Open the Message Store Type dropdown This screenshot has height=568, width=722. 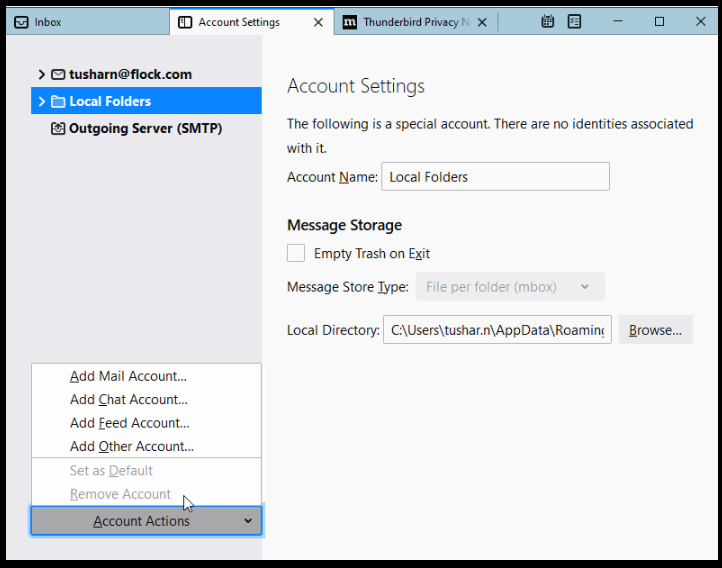(x=510, y=287)
